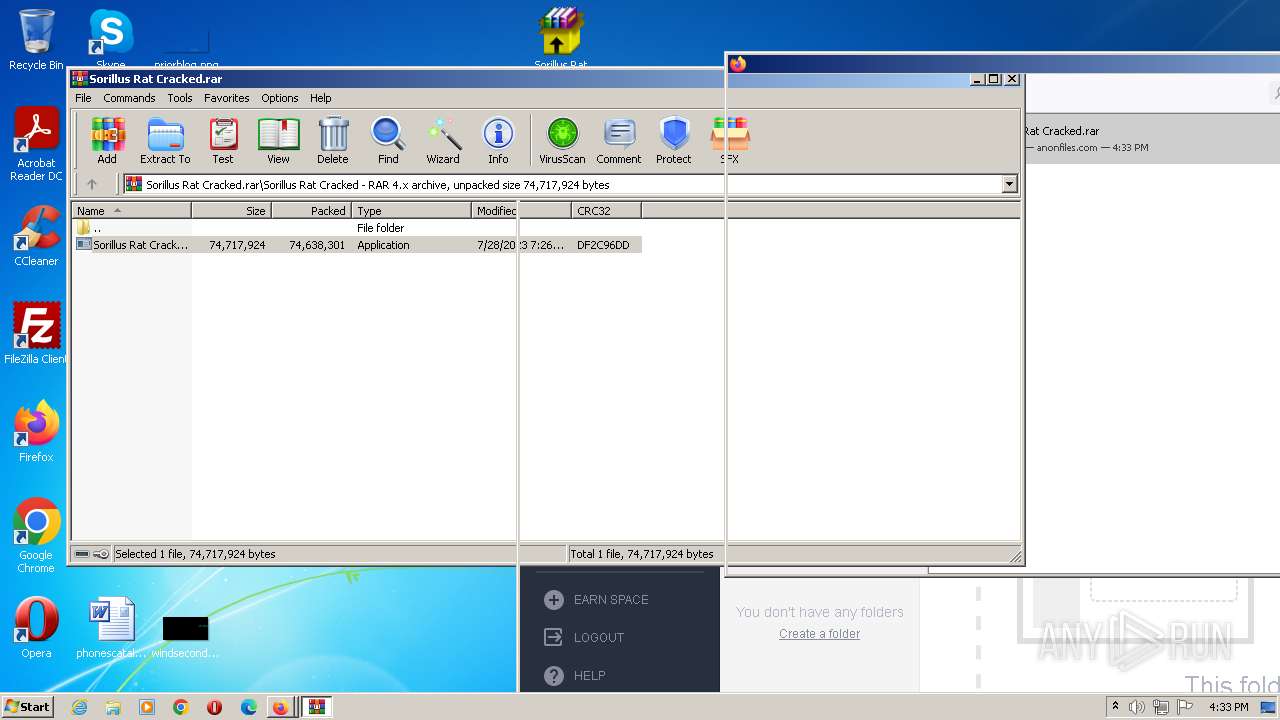Sort by the Size column header
Image resolution: width=1280 pixels, height=720 pixels.
point(231,211)
